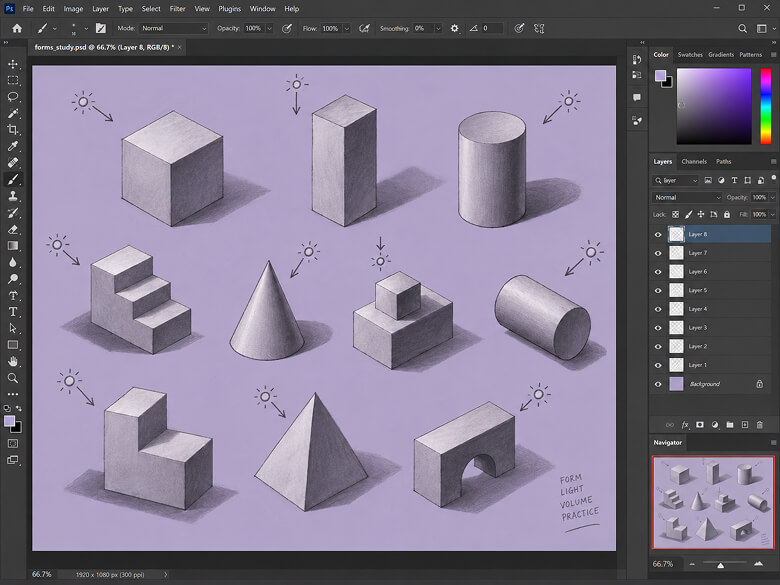
Task: Open the brush Mode dropdown
Action: (173, 28)
